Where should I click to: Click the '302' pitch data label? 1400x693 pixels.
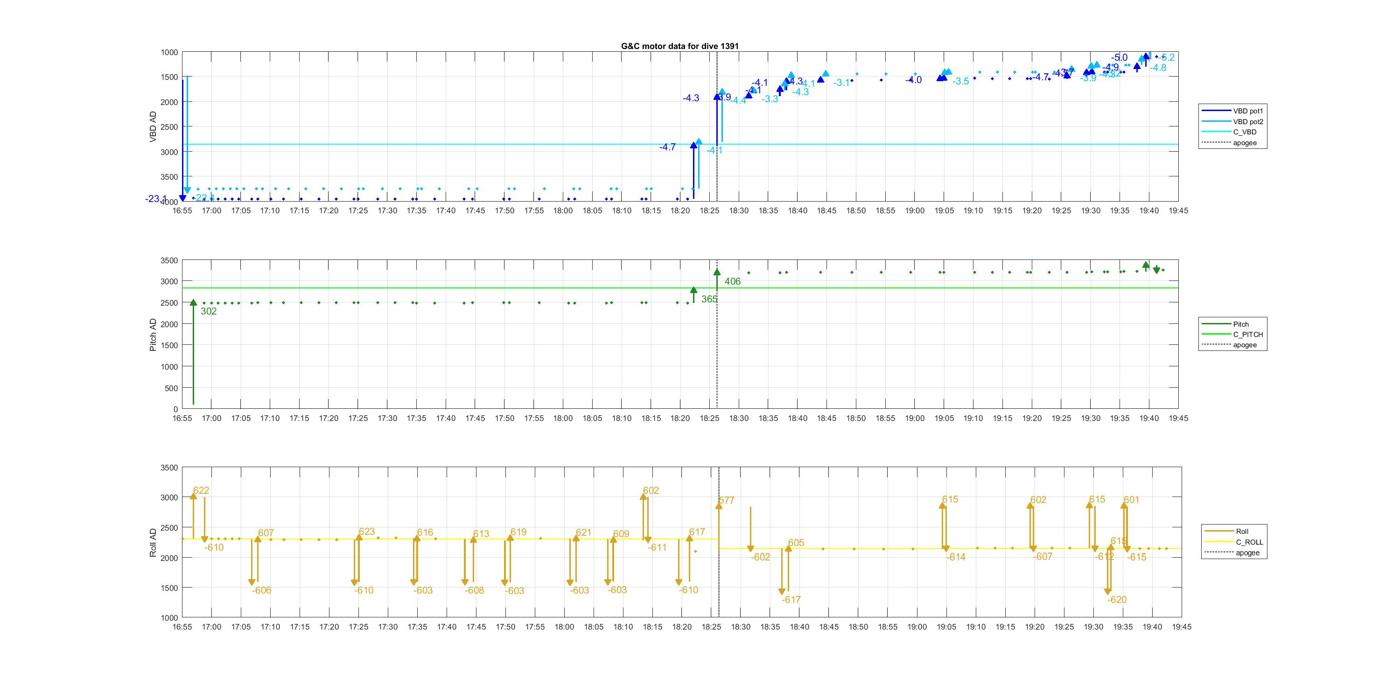click(x=208, y=311)
